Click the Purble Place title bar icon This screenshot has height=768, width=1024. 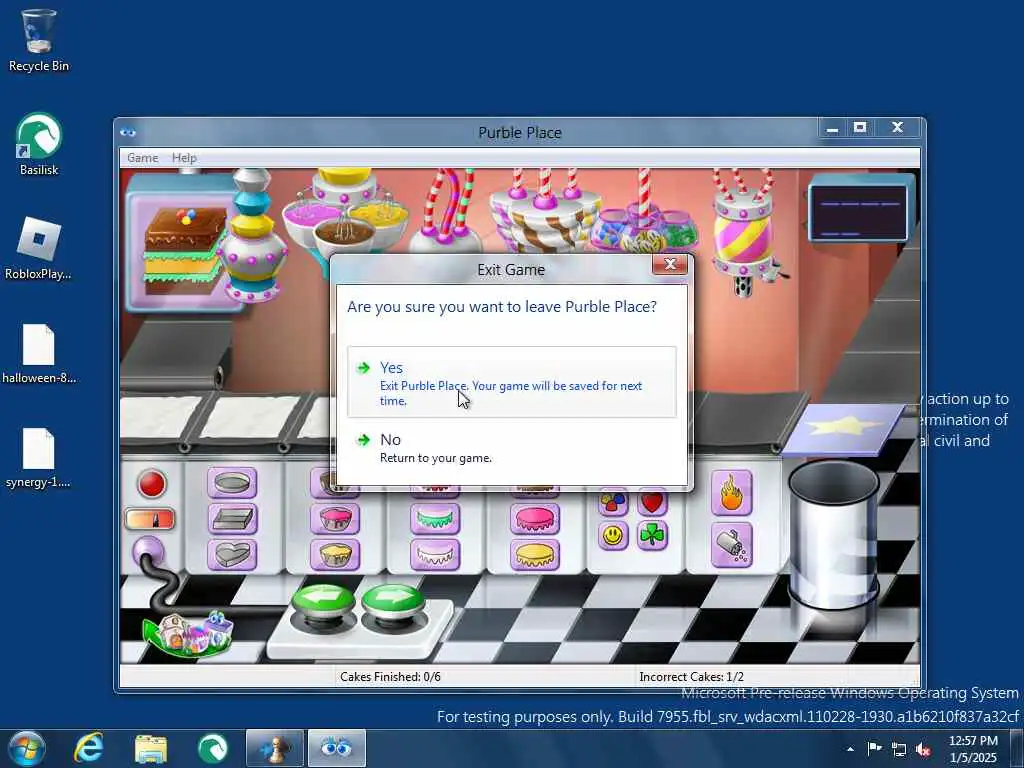click(x=128, y=133)
